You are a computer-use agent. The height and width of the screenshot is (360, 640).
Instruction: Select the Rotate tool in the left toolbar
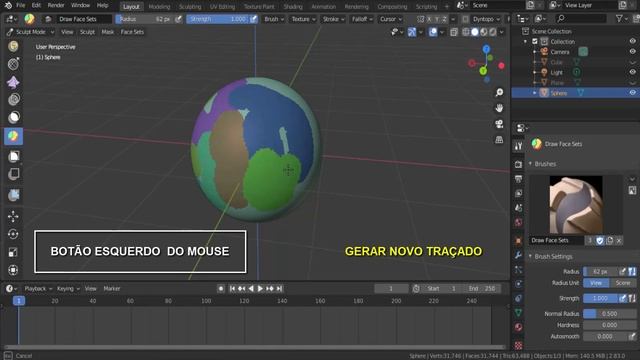13,234
